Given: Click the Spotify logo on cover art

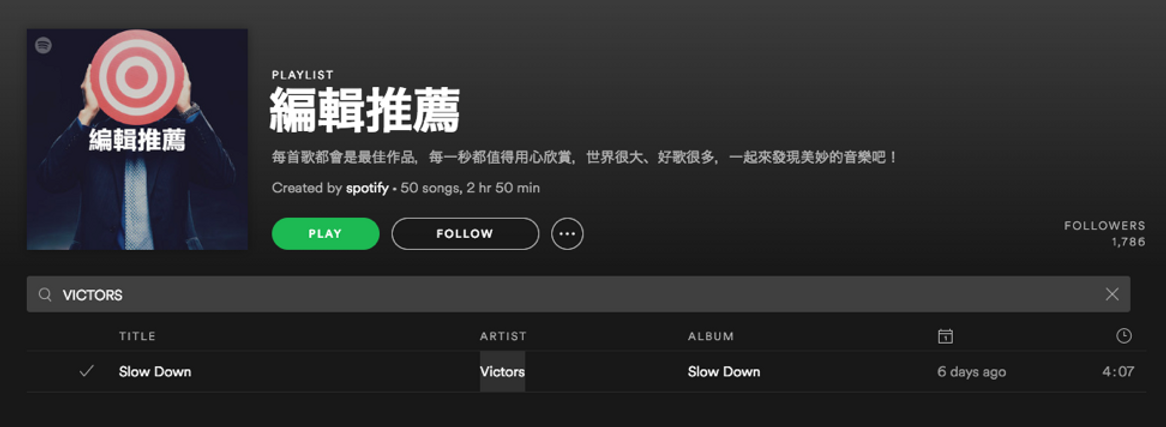Looking at the screenshot, I should coord(43,45).
